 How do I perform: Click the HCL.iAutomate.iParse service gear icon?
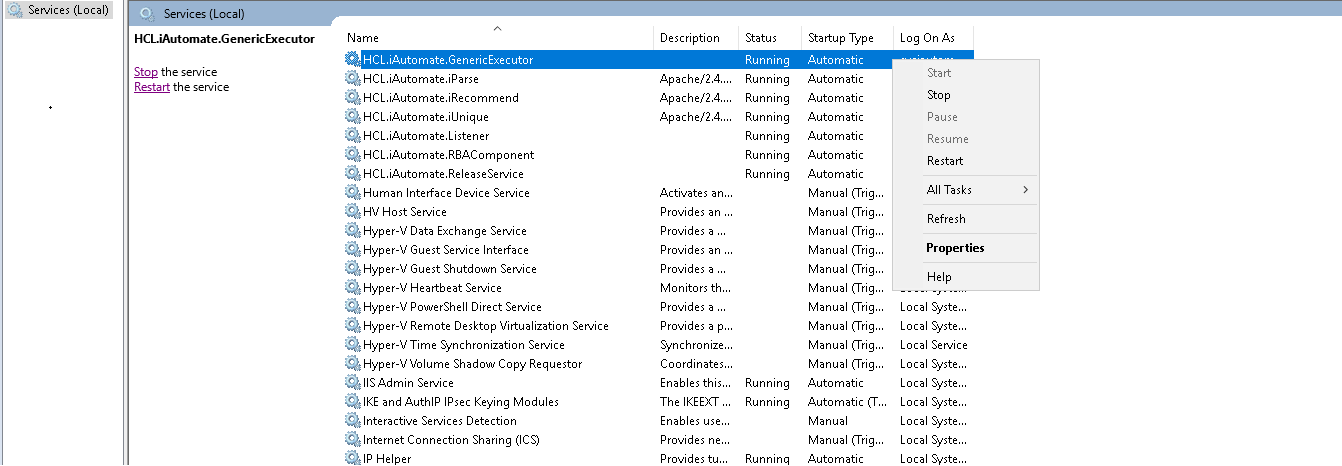pos(352,79)
